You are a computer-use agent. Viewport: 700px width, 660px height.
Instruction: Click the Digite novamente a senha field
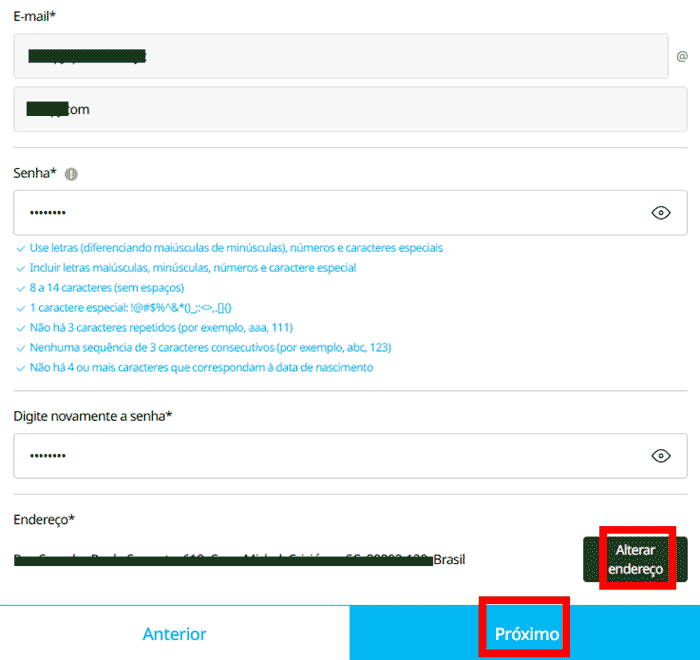[x=350, y=456]
